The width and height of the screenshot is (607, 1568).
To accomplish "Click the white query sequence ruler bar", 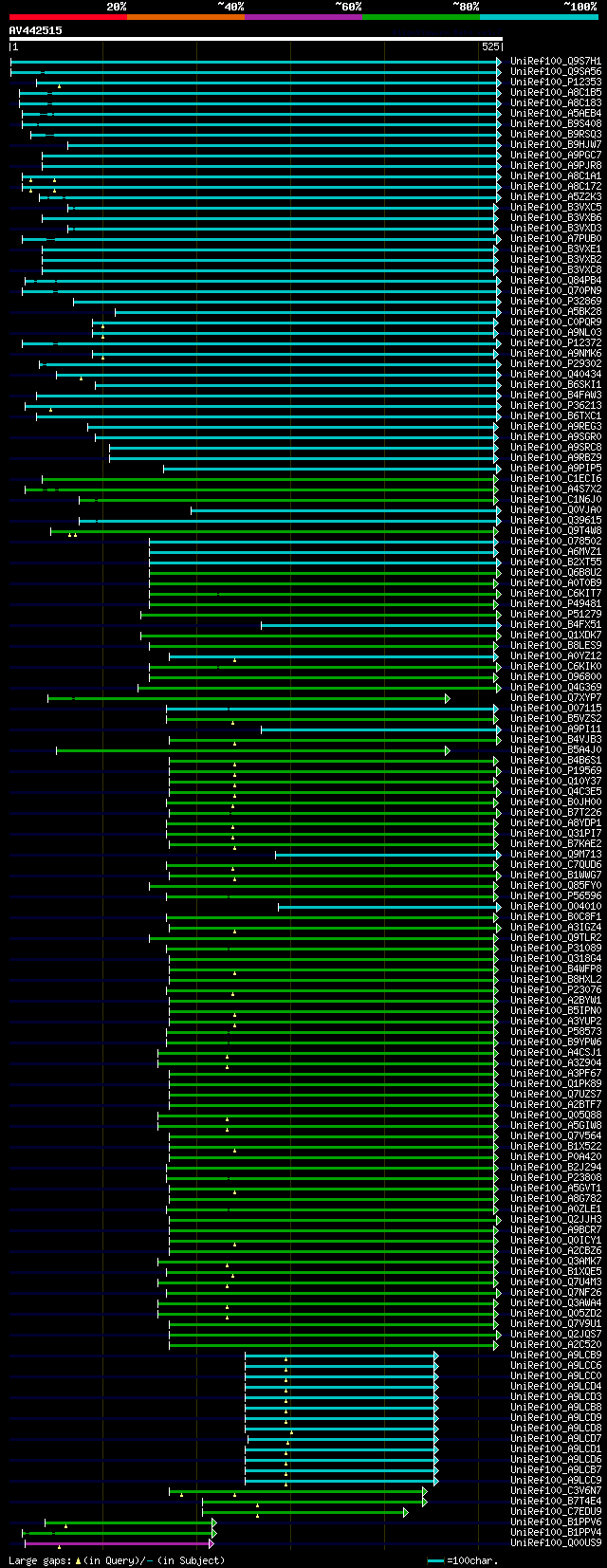I will pyautogui.click(x=255, y=39).
